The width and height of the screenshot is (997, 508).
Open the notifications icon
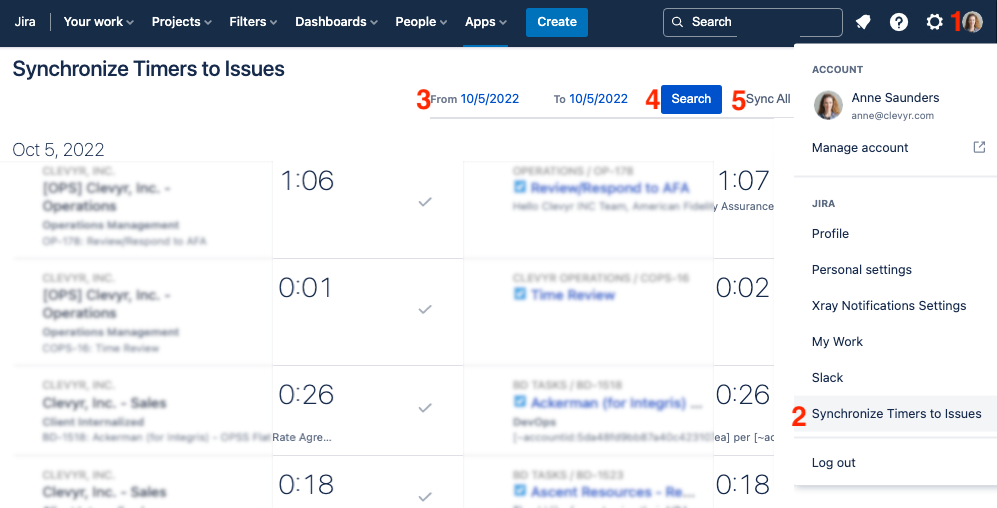[x=863, y=22]
